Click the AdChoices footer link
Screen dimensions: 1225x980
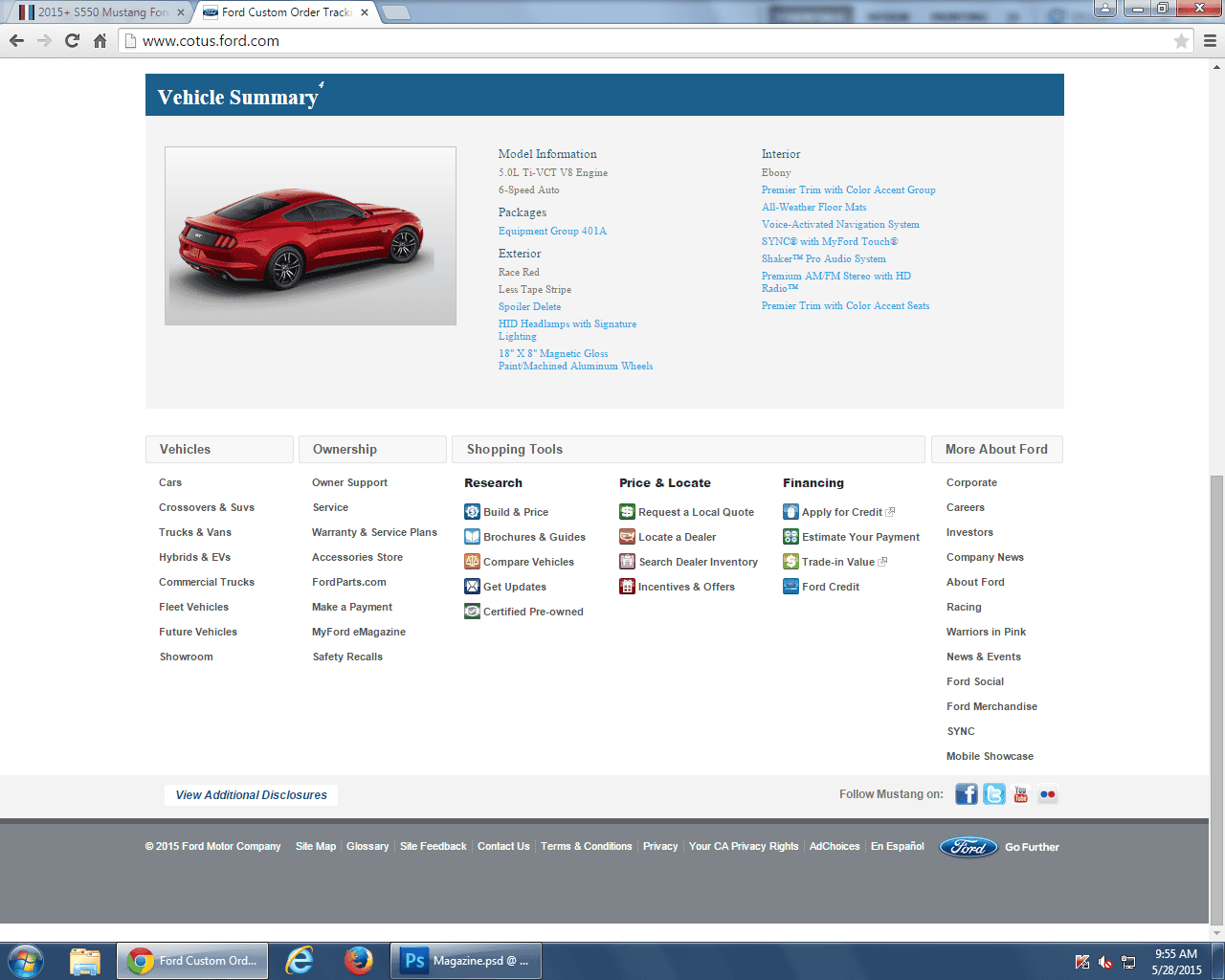tap(835, 847)
